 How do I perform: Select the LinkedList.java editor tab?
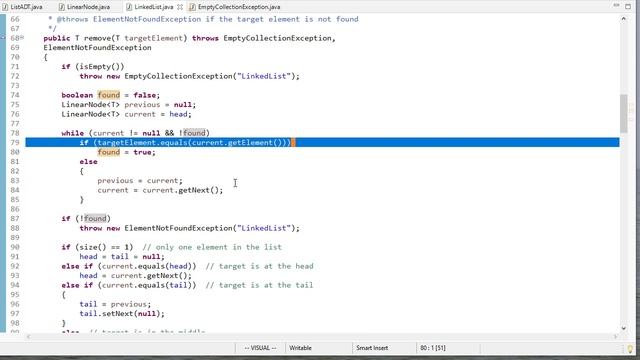click(x=150, y=7)
